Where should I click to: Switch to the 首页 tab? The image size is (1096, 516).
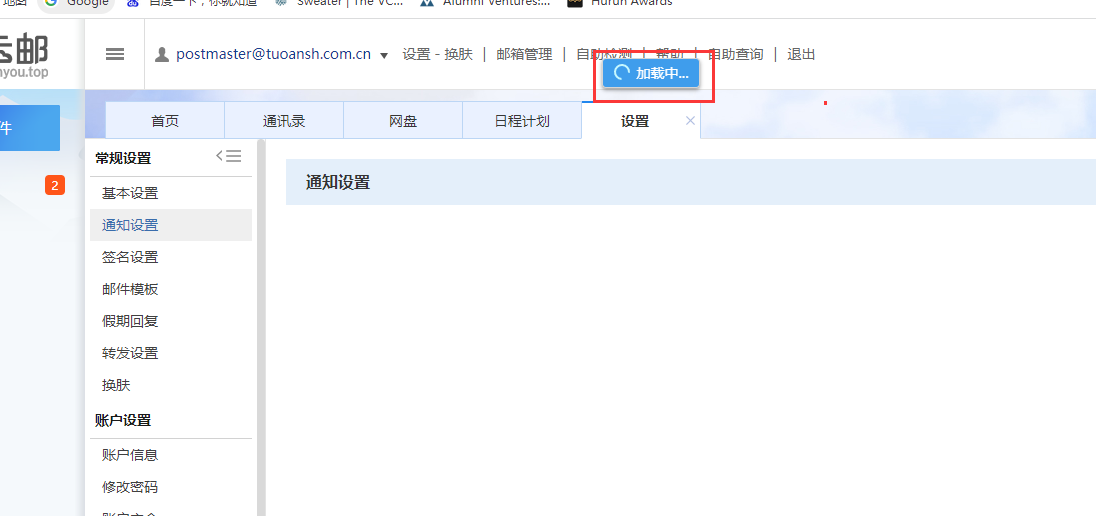pos(165,121)
